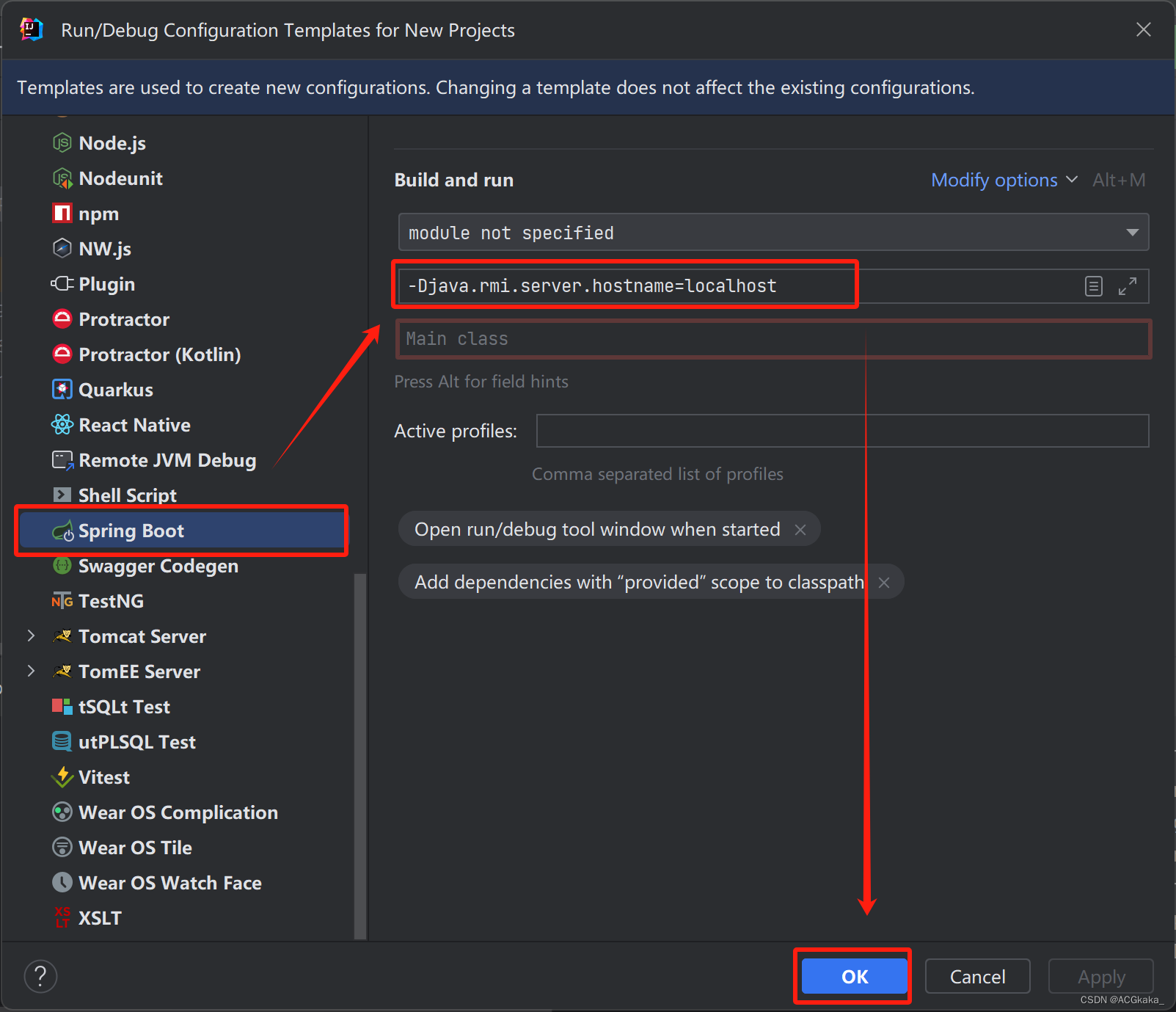Viewport: 1176px width, 1012px height.
Task: Click the template list vertical scrollbar
Action: click(359, 756)
